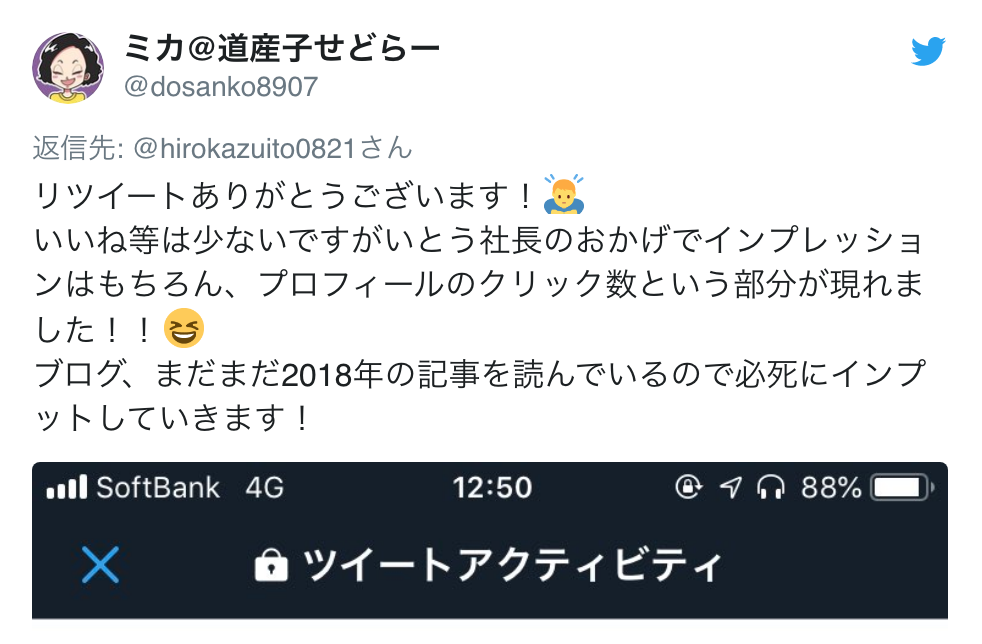Open the @hirokazuito0821 reply-to mention
Viewport: 982px width, 644px height.
(x=245, y=149)
